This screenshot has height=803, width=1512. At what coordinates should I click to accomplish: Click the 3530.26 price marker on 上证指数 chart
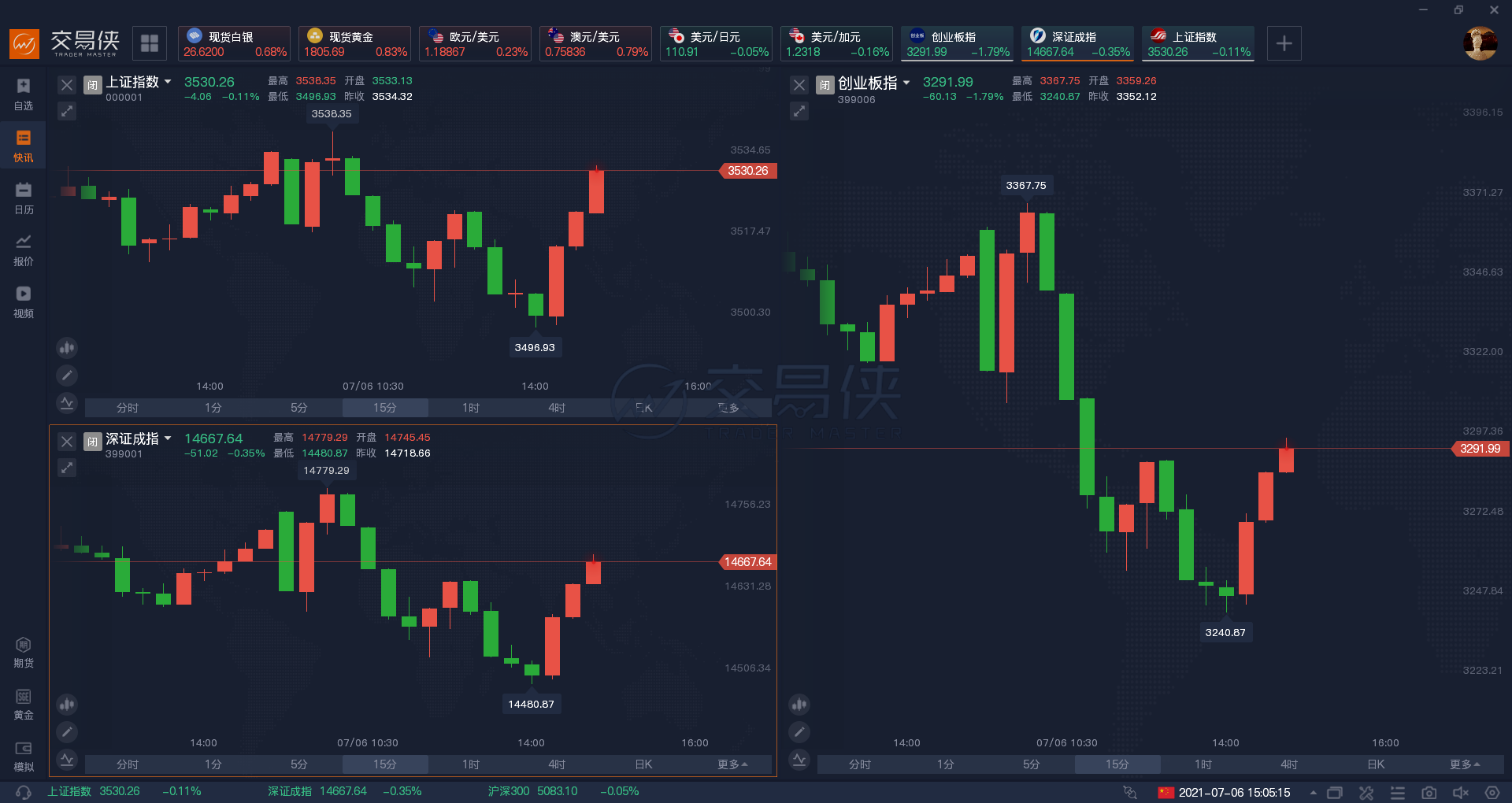pos(748,171)
